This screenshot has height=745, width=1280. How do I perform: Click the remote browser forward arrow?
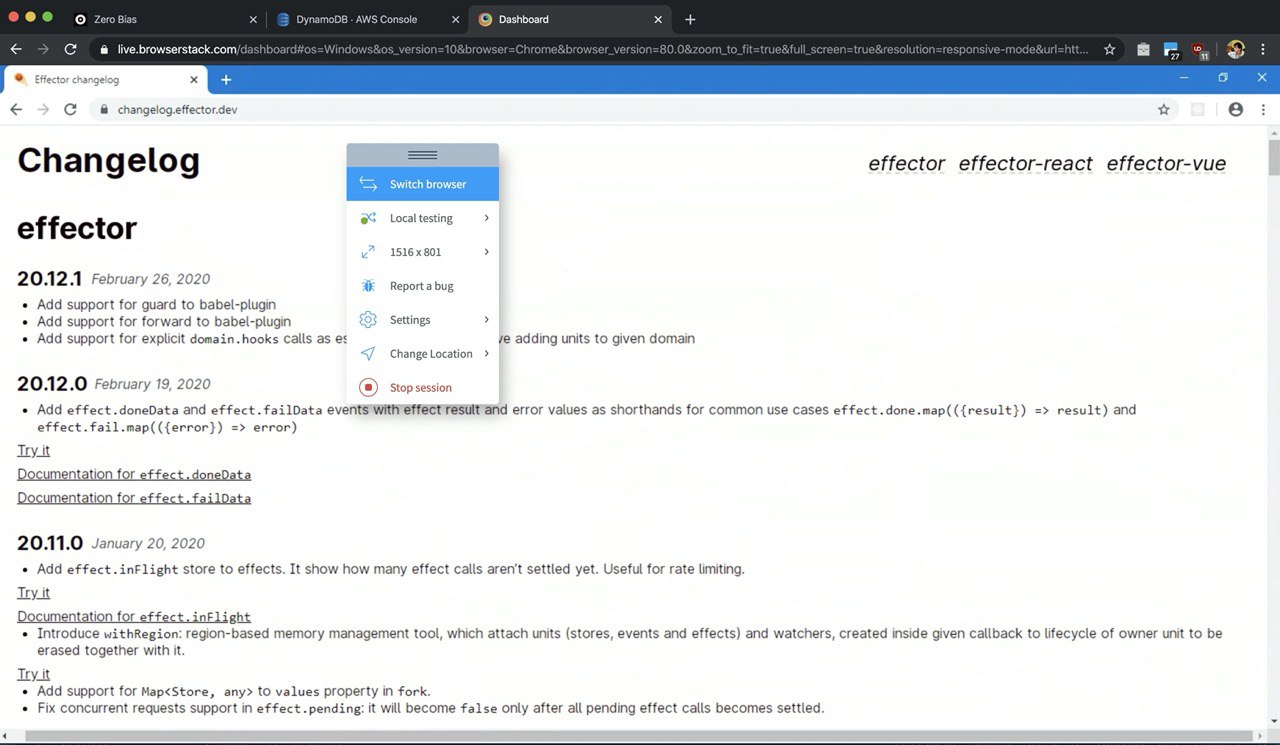pos(43,110)
